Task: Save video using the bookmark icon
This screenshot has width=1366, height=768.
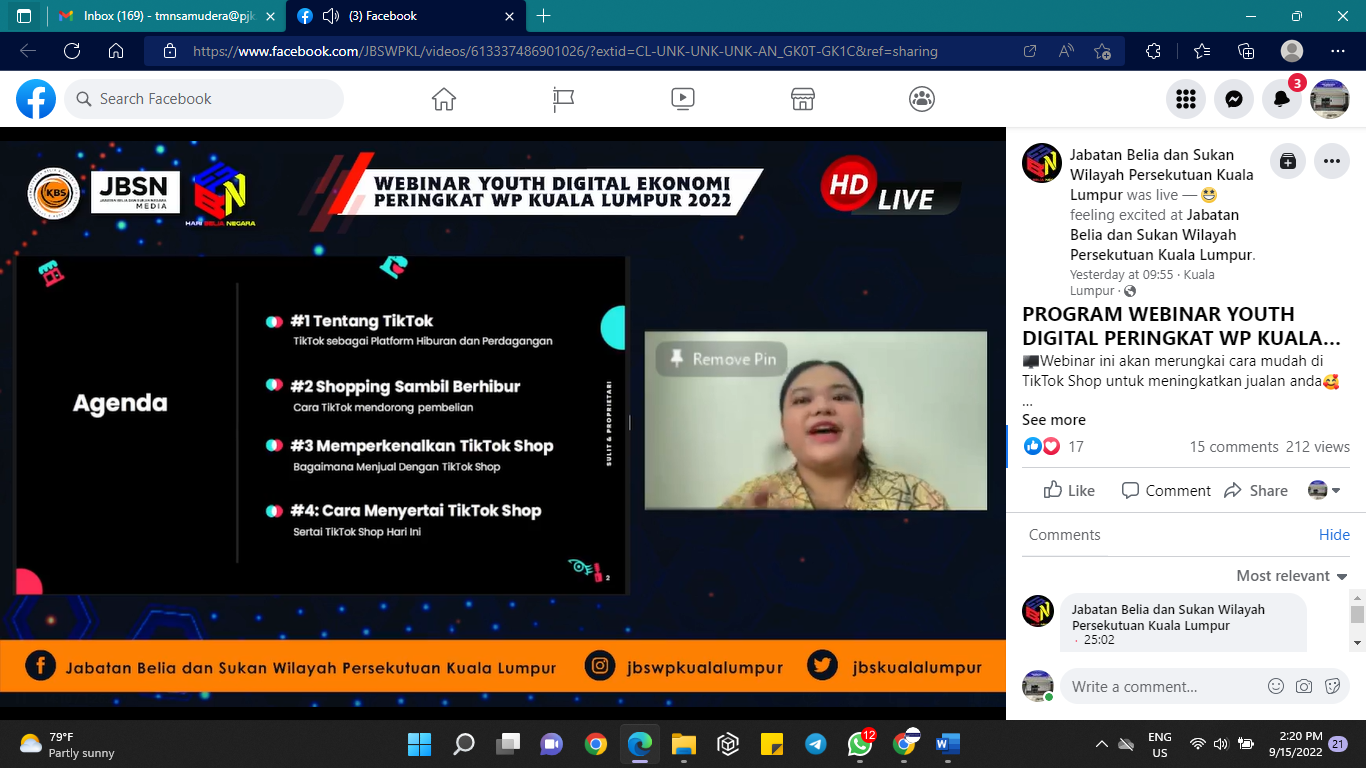Action: tap(1288, 161)
